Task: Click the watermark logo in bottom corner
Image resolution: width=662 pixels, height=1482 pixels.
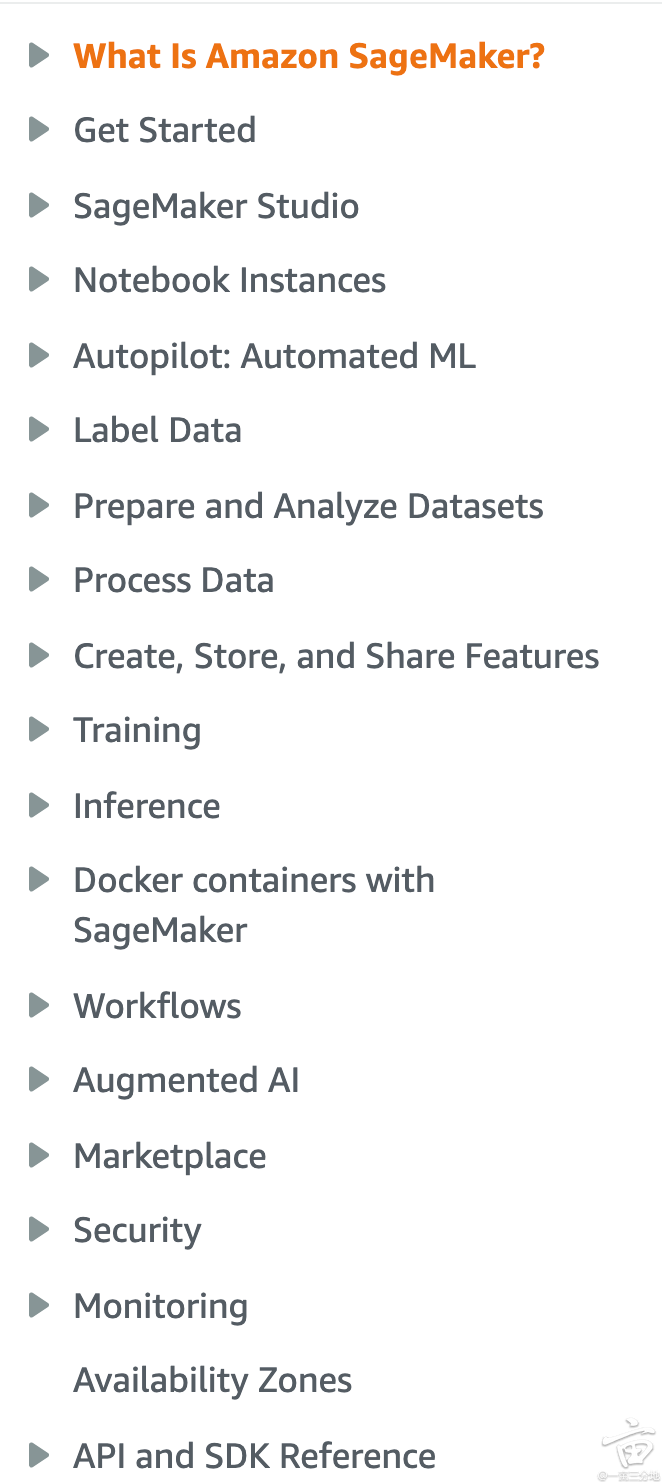Action: [x=628, y=1450]
